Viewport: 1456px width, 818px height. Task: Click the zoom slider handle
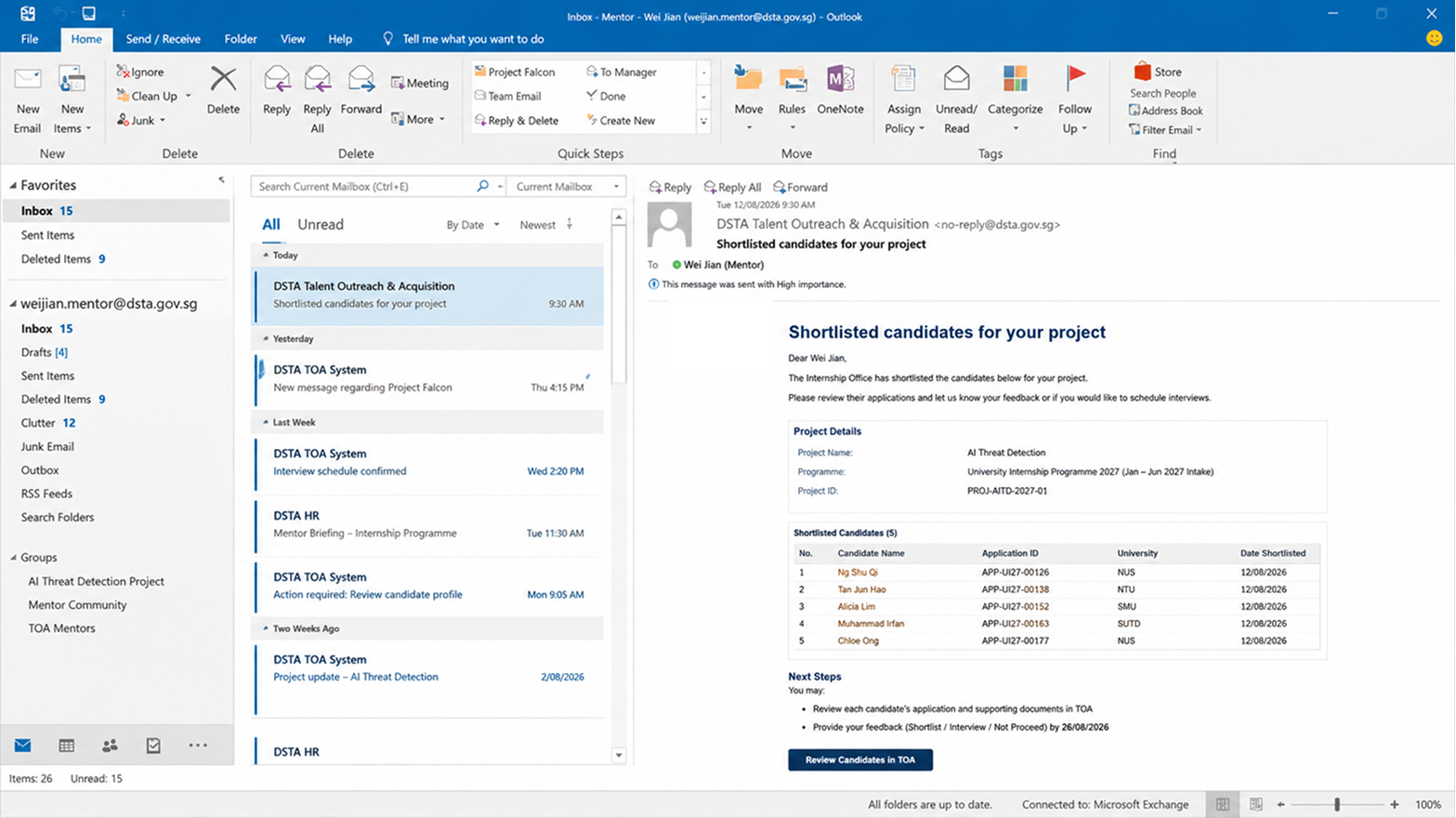[x=1337, y=804]
